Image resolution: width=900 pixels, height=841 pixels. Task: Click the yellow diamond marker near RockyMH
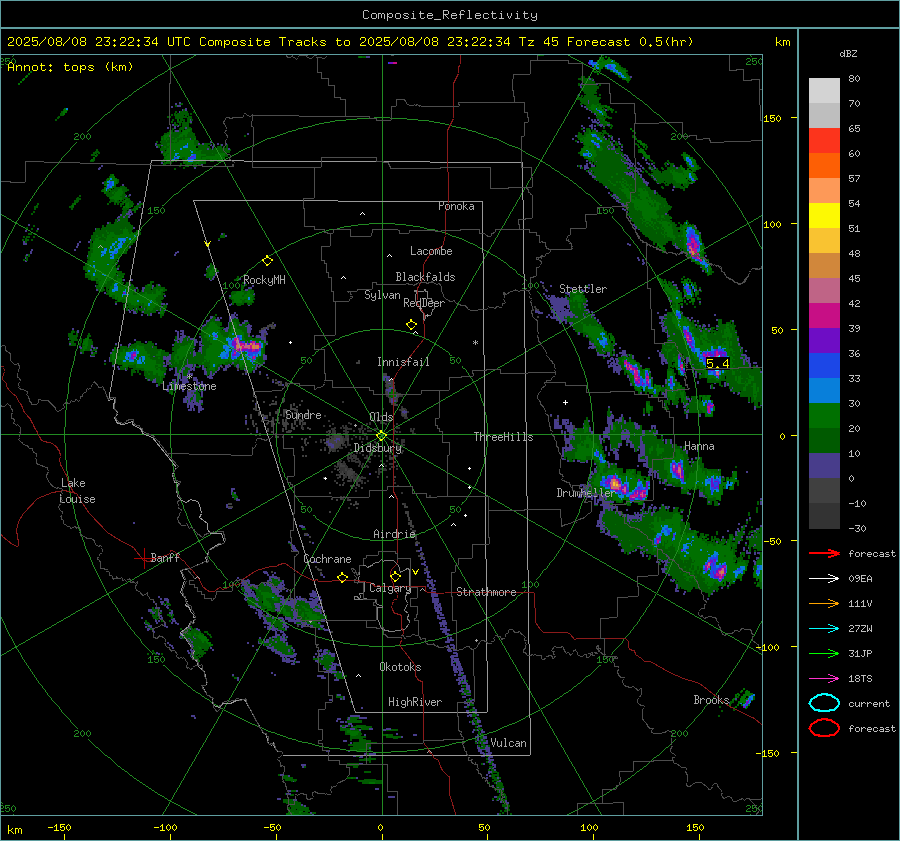coord(267,261)
